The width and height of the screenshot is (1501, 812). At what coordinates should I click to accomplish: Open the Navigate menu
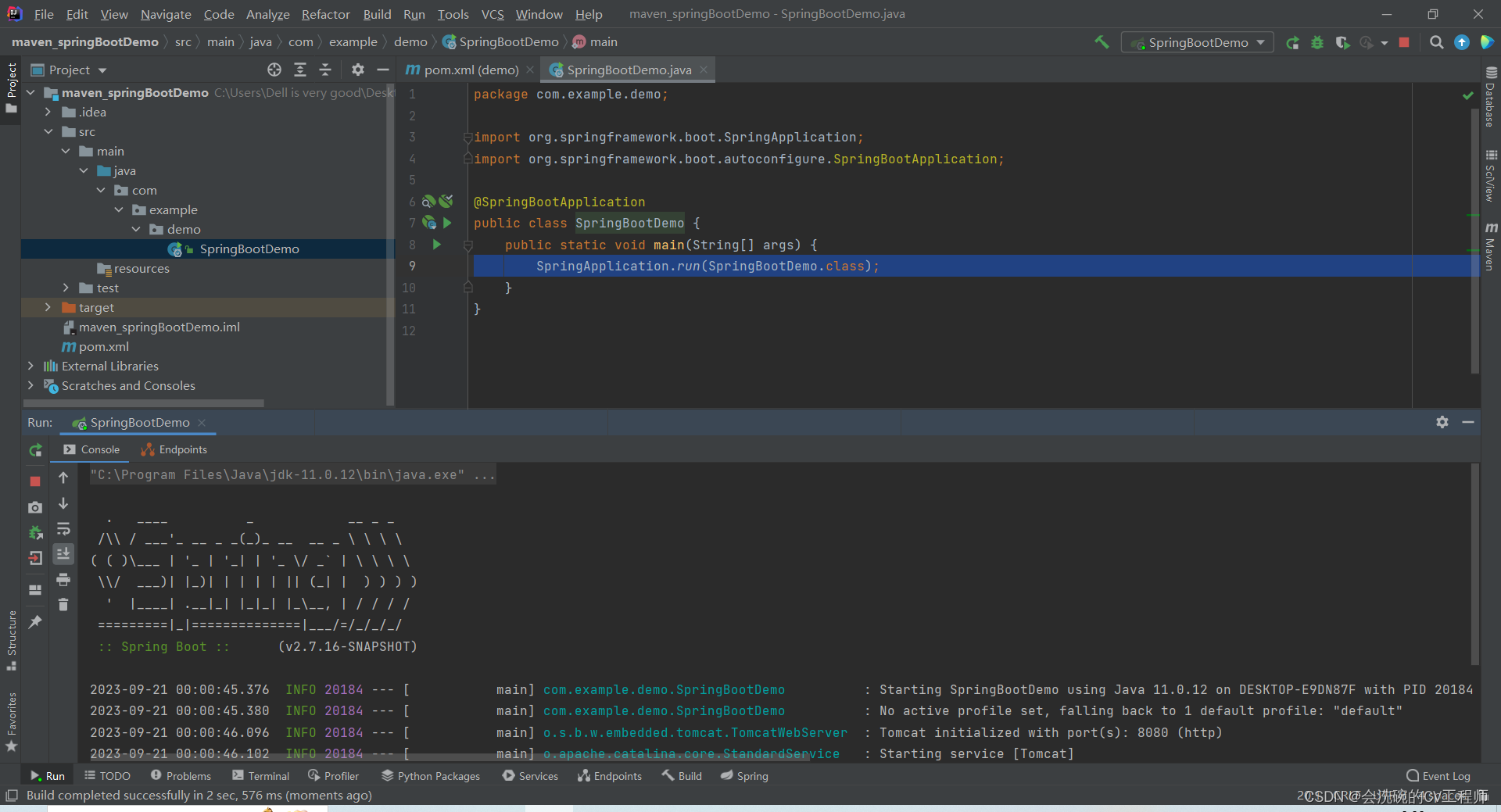[166, 14]
